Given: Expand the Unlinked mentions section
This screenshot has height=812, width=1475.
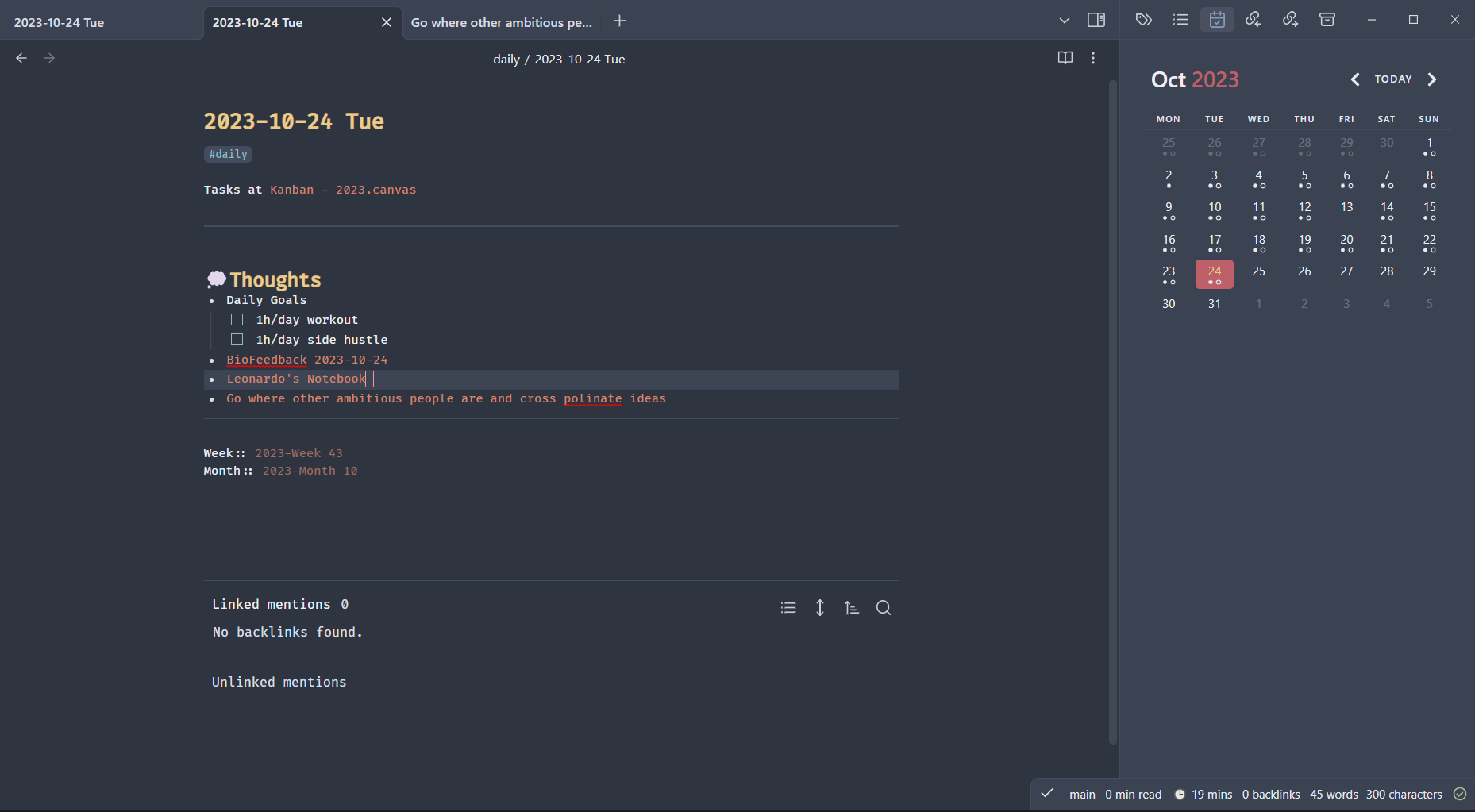Looking at the screenshot, I should pos(279,682).
